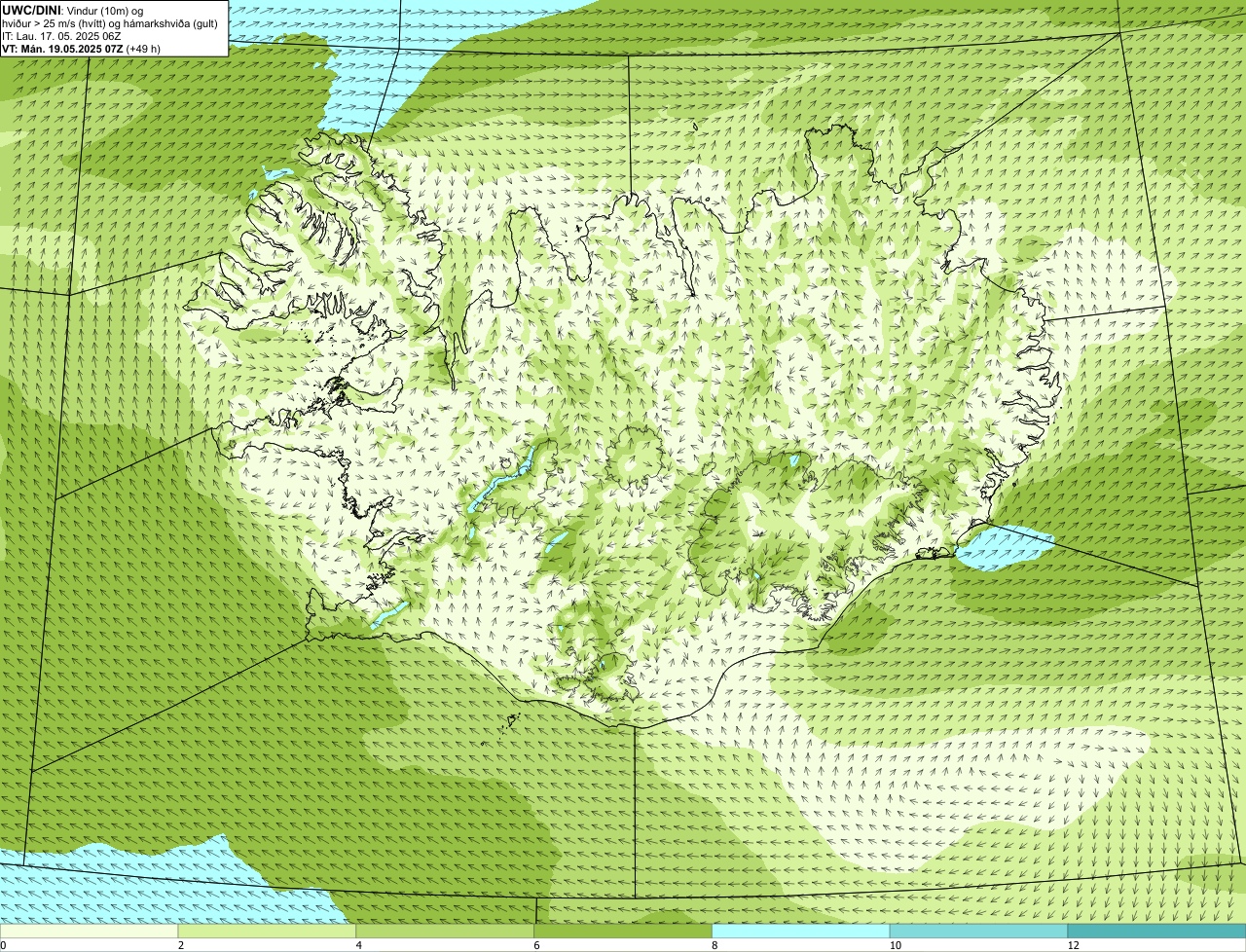Click the '6' tick label under the color scale
Image resolution: width=1246 pixels, height=952 pixels.
536,945
